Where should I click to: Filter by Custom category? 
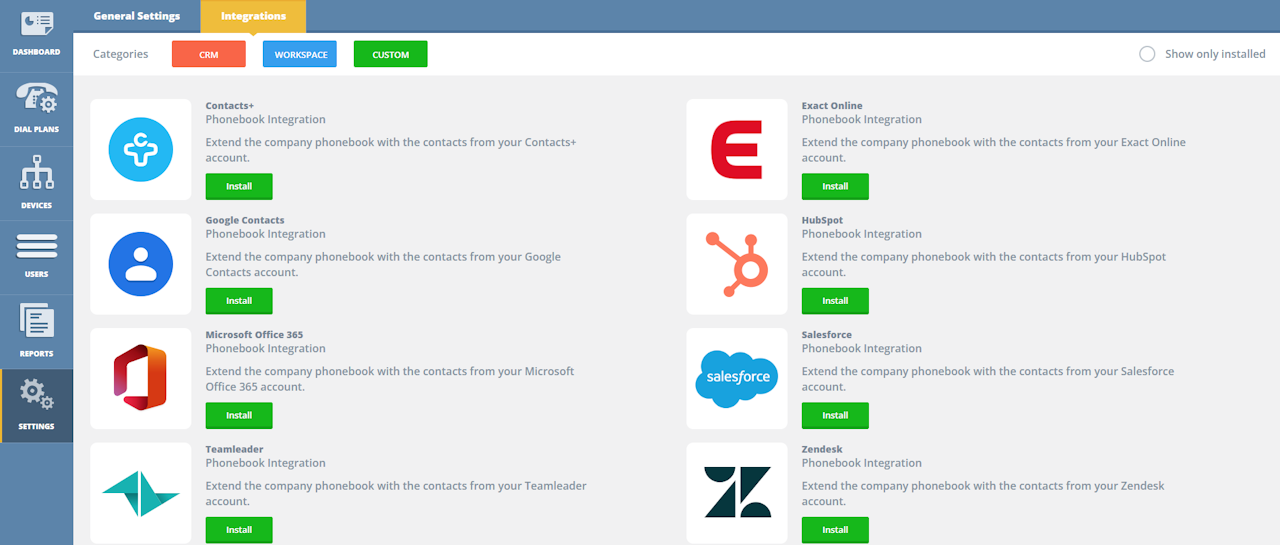click(x=390, y=54)
